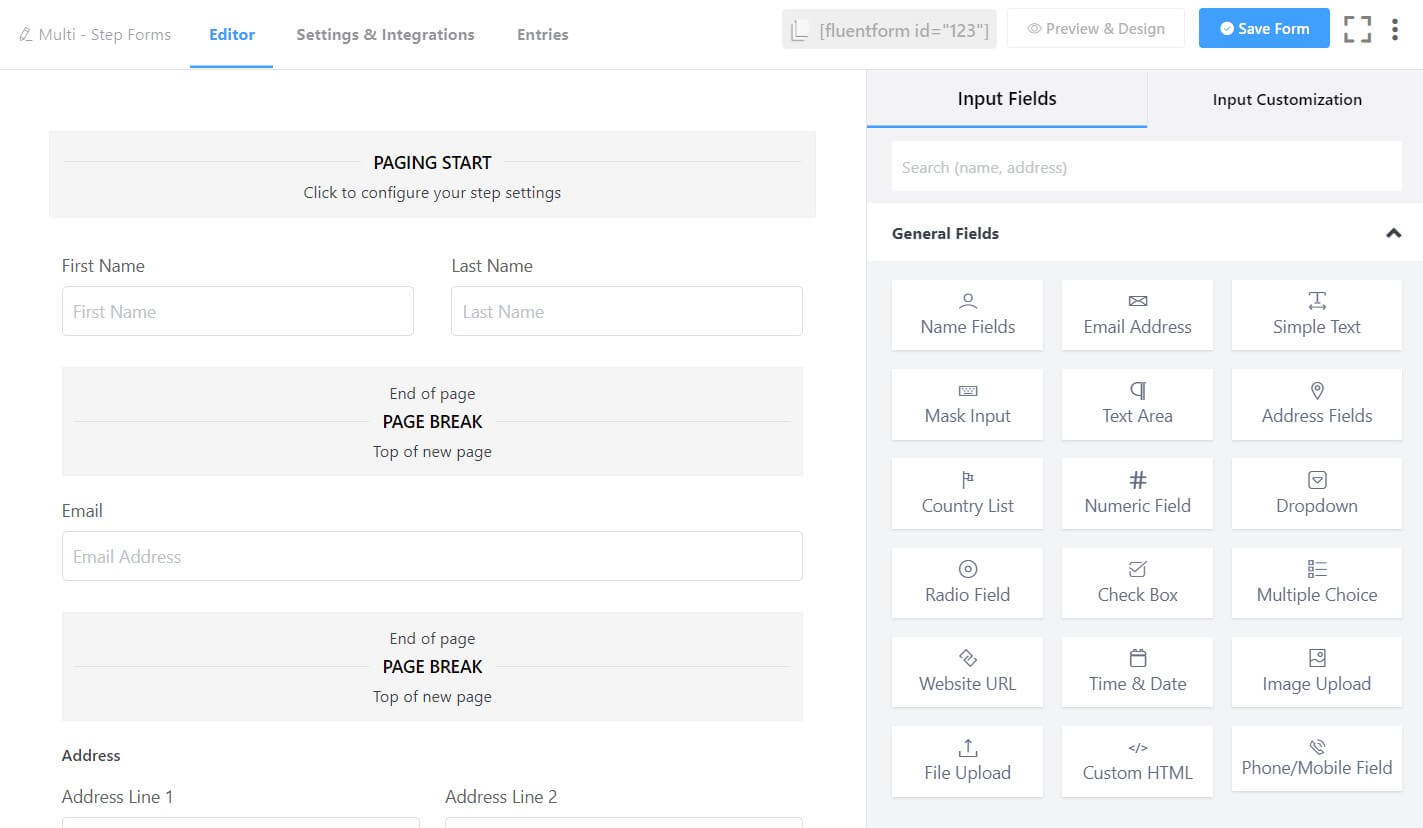The height and width of the screenshot is (828, 1423).
Task: Add the Email Address field
Action: pos(1137,314)
